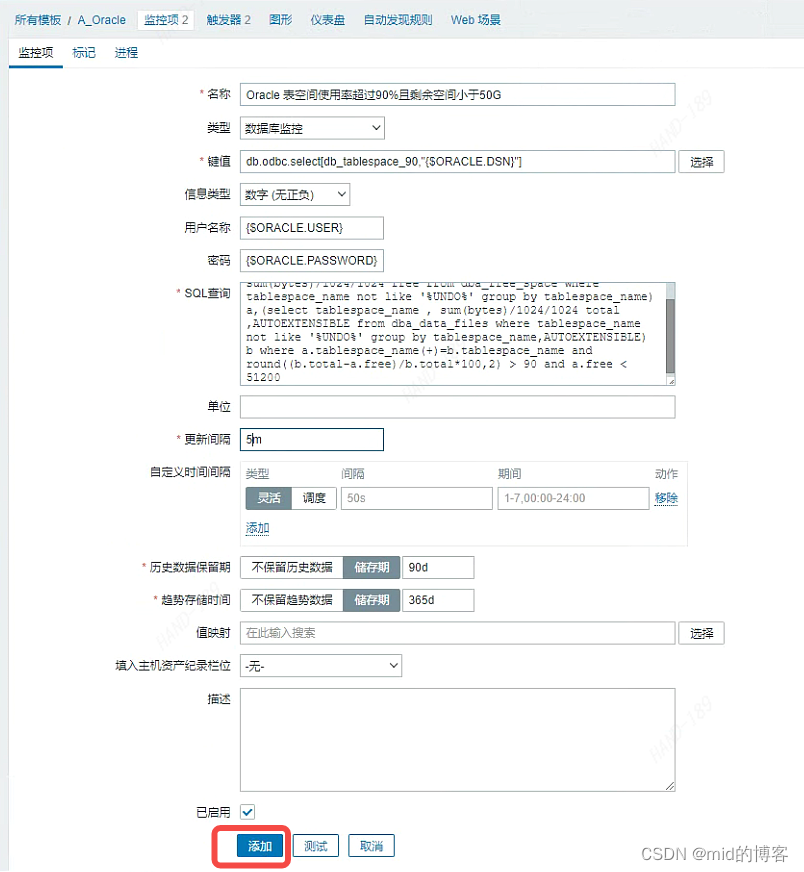Open the 所有模板 breadcrumb link

point(38,20)
